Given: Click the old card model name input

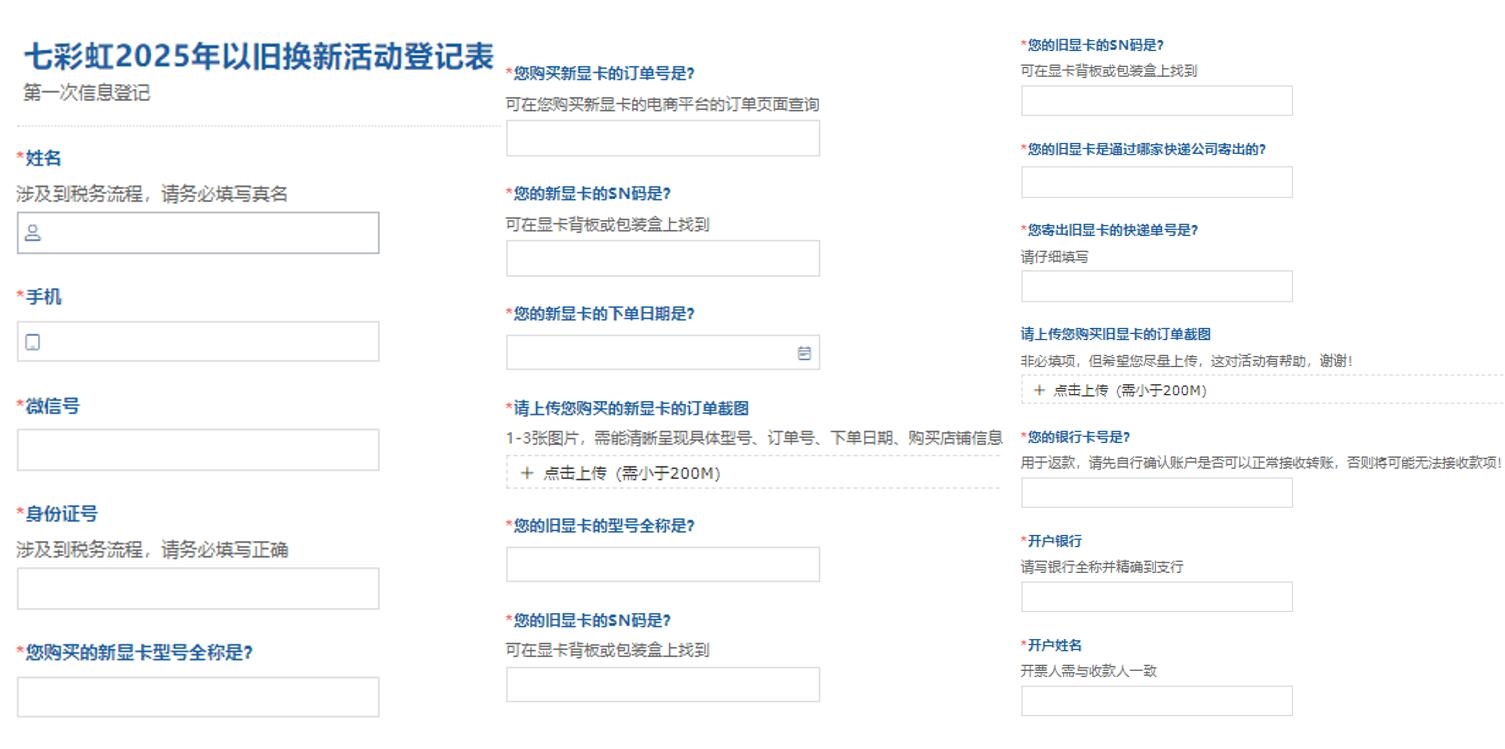Looking at the screenshot, I should (x=662, y=564).
